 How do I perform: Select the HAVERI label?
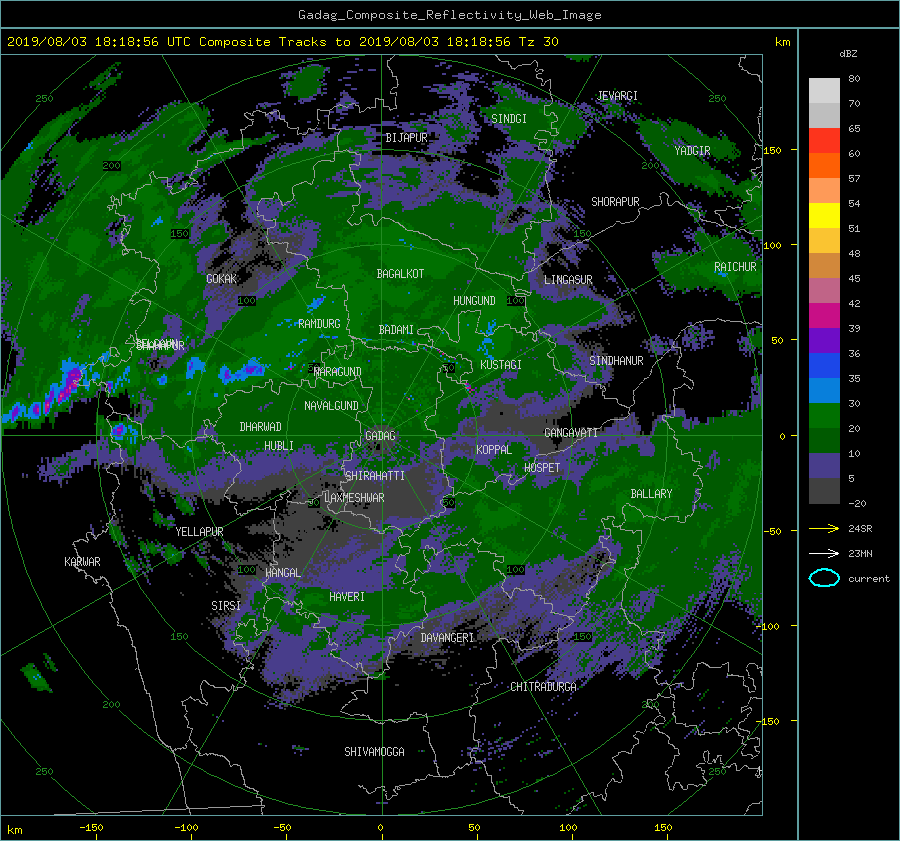coord(347,597)
